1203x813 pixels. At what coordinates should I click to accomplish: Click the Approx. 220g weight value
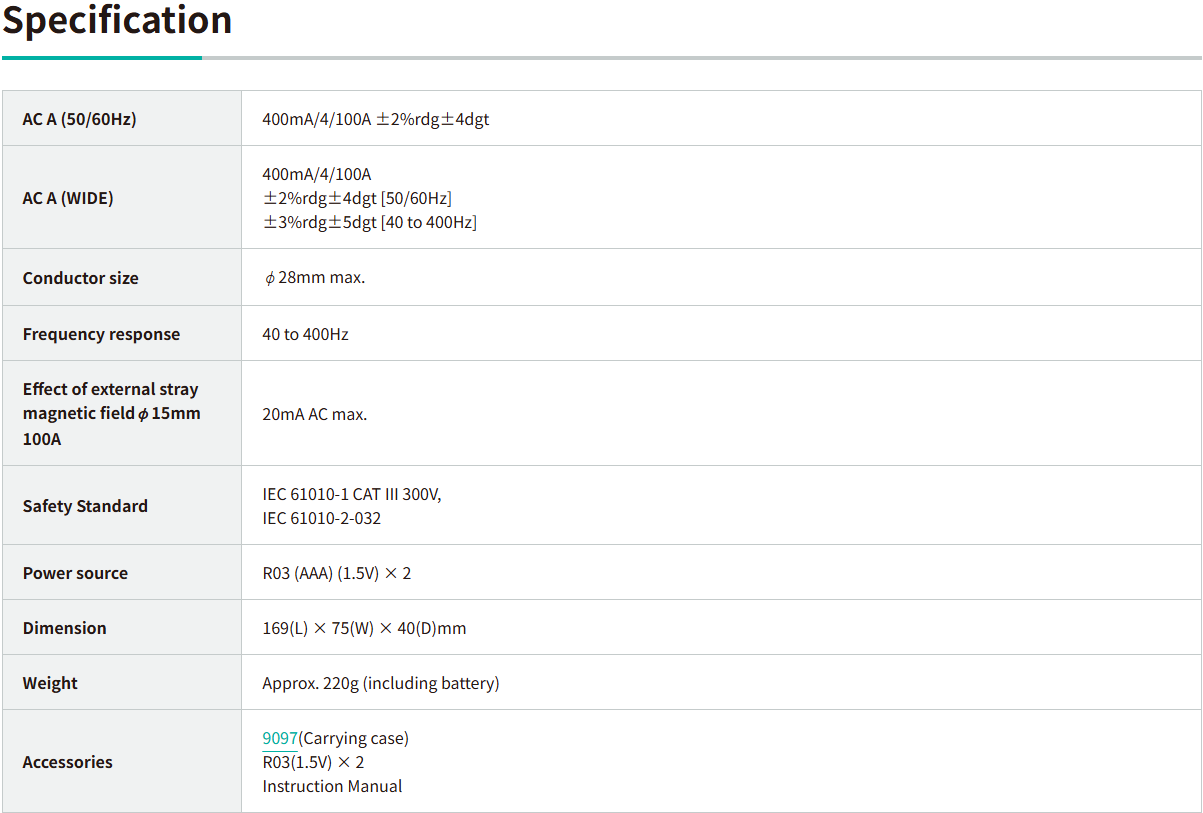(x=380, y=683)
